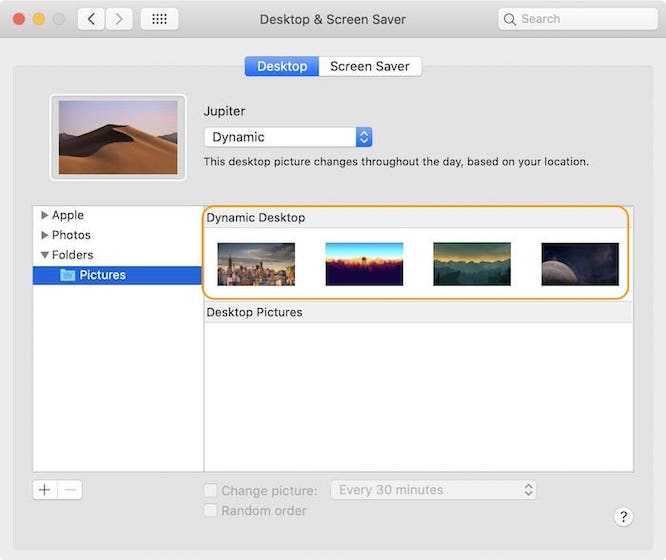Switch to the Desktop tab

tap(282, 66)
